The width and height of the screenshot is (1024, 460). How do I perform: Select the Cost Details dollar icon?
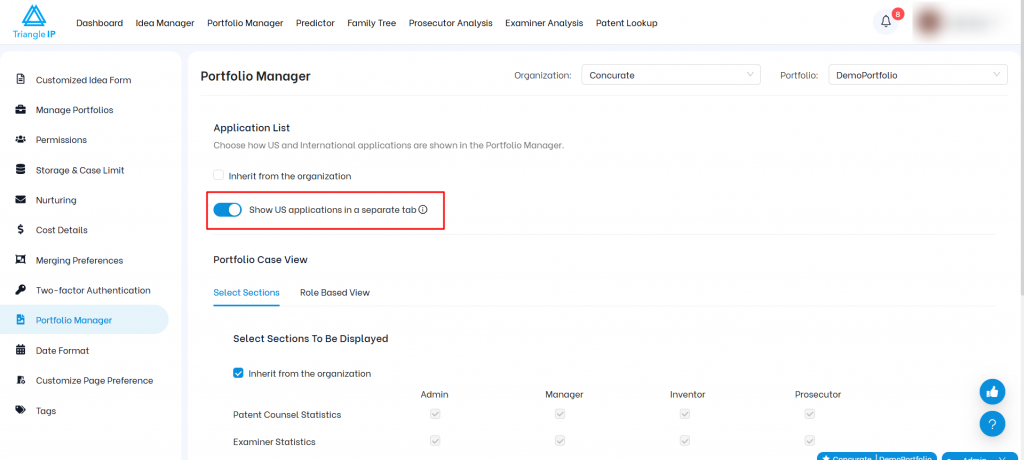21,230
